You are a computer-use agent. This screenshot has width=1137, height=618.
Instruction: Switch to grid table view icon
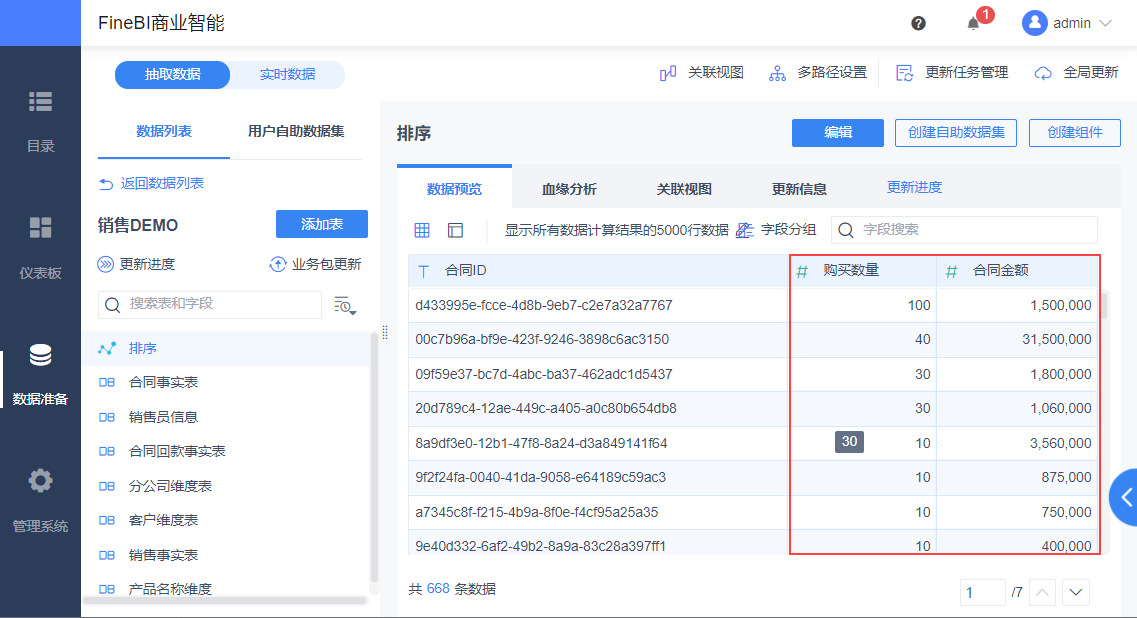point(422,230)
